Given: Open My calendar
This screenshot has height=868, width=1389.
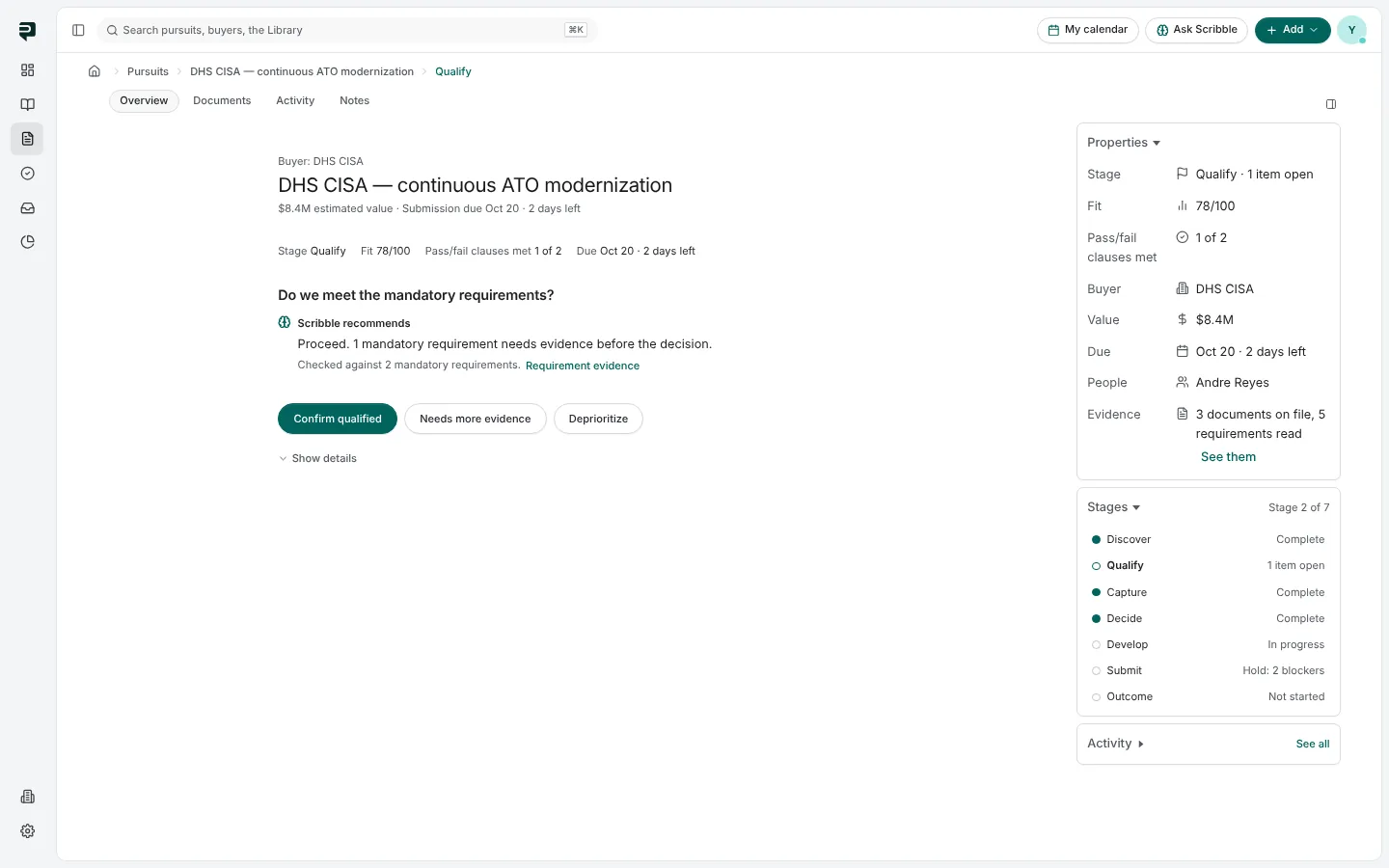Looking at the screenshot, I should click(1088, 30).
